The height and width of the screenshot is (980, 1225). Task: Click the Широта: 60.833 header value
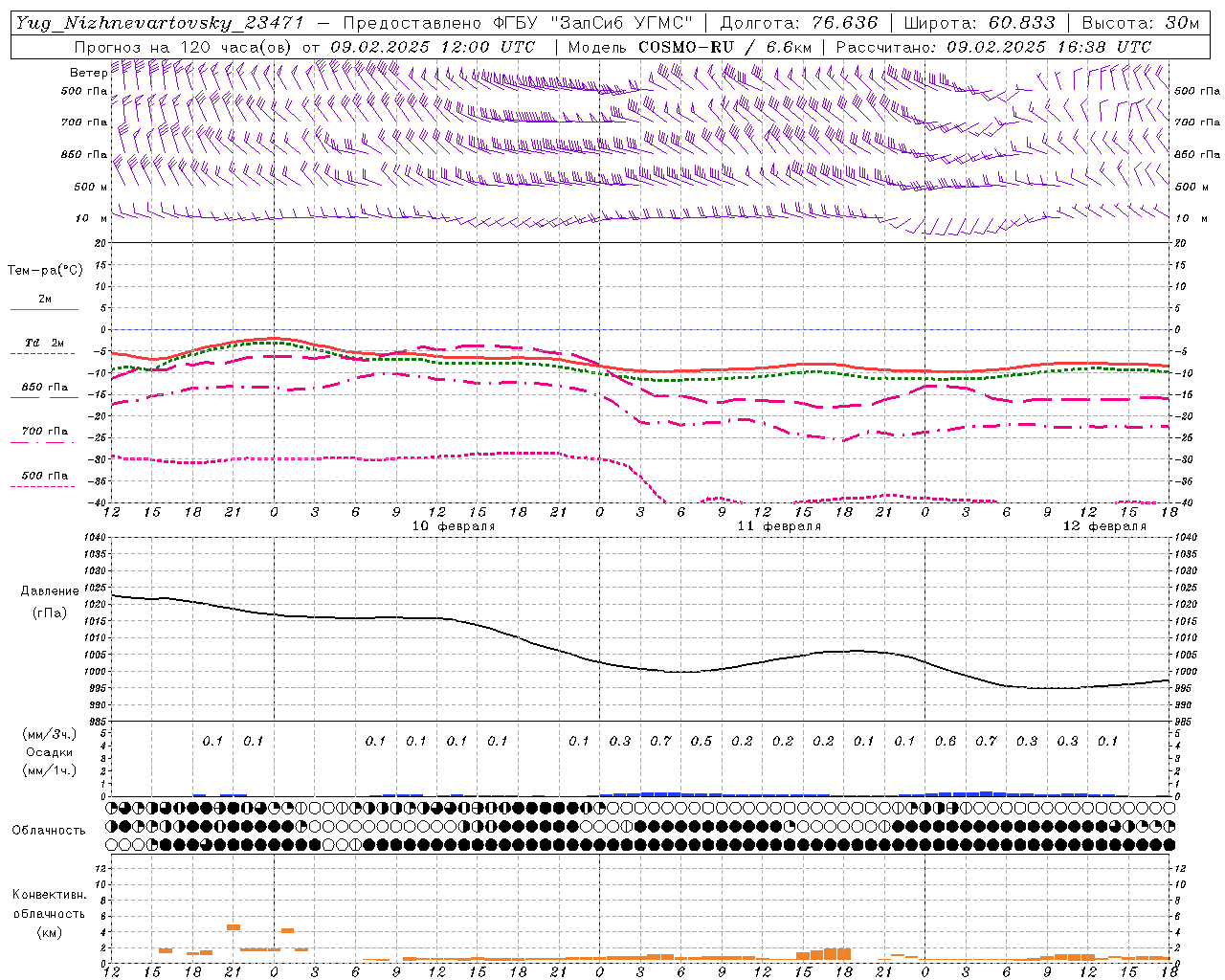point(979,23)
